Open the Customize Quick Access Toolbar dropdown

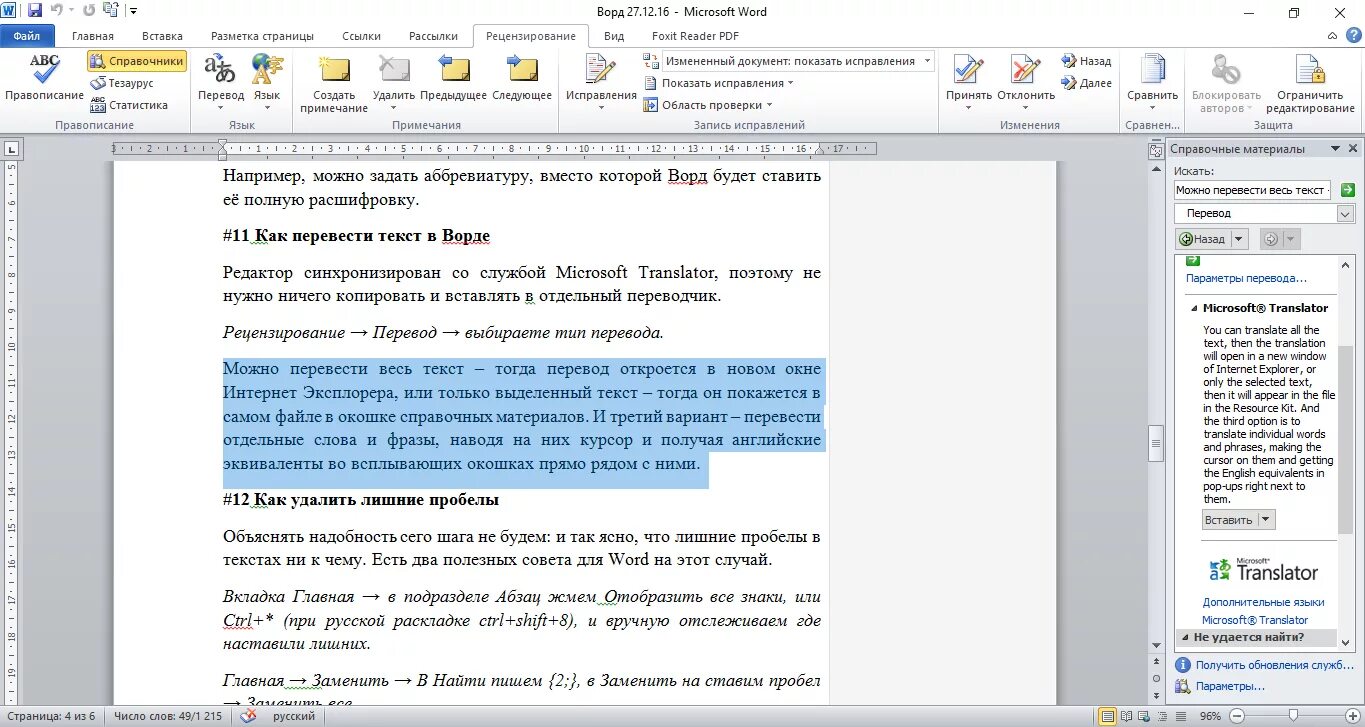pyautogui.click(x=134, y=11)
